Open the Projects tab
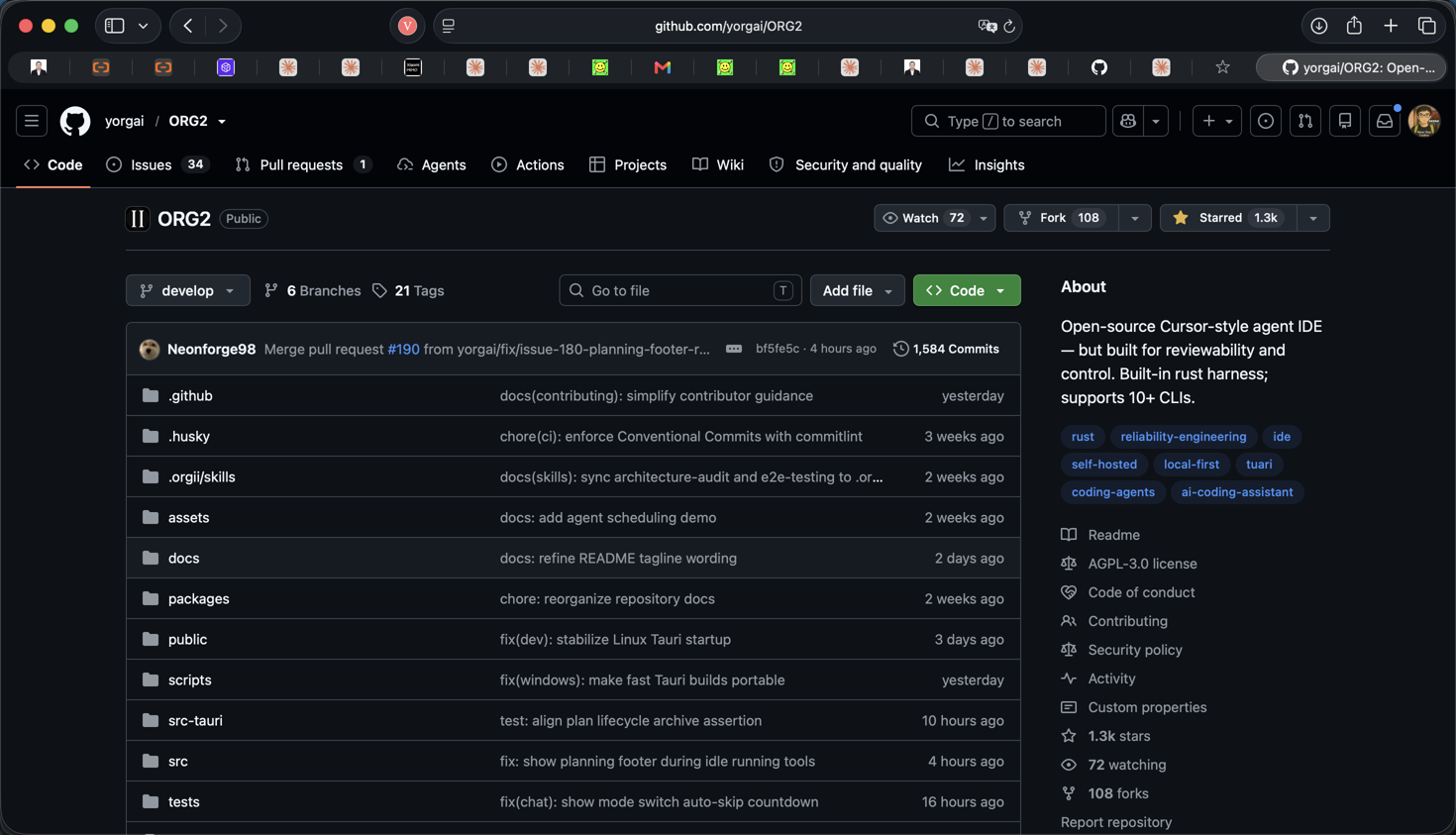This screenshot has width=1456, height=835. click(x=628, y=165)
